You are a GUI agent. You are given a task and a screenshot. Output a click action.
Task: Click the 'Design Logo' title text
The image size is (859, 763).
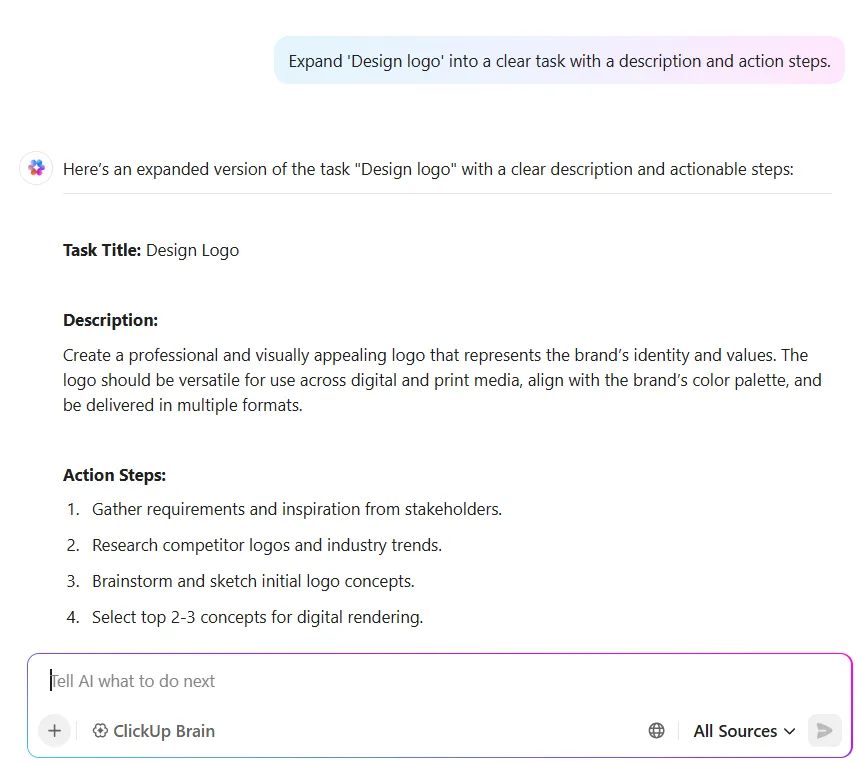click(192, 250)
